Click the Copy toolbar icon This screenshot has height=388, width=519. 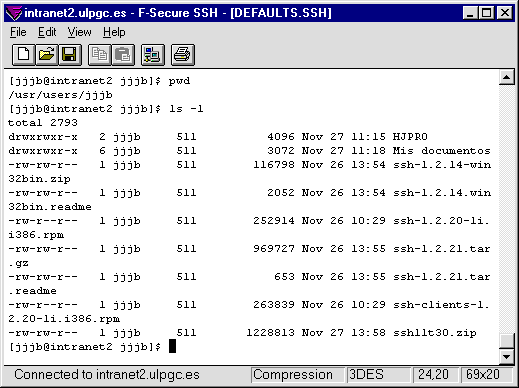point(99,54)
